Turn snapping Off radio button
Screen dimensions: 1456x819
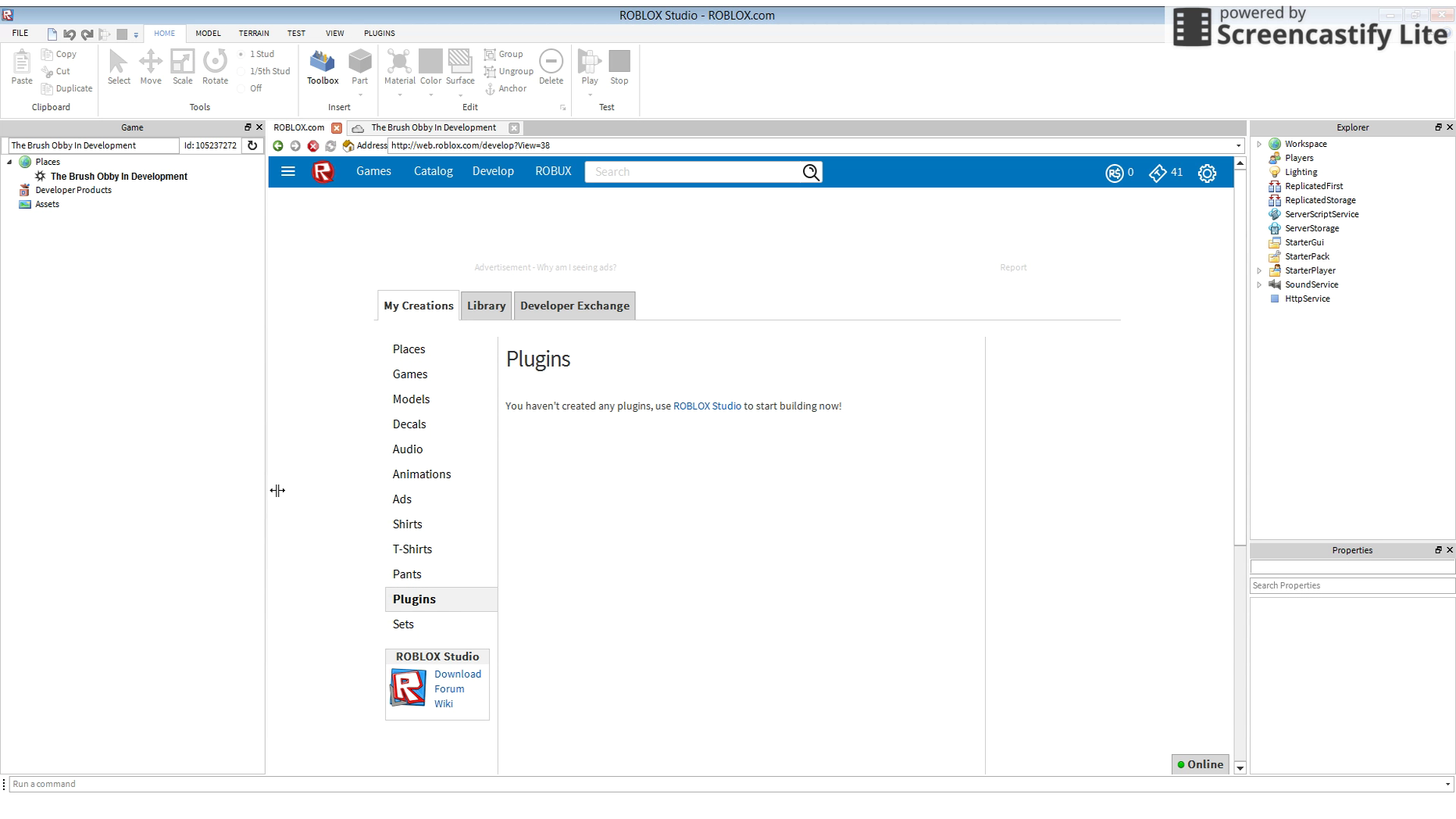241,89
